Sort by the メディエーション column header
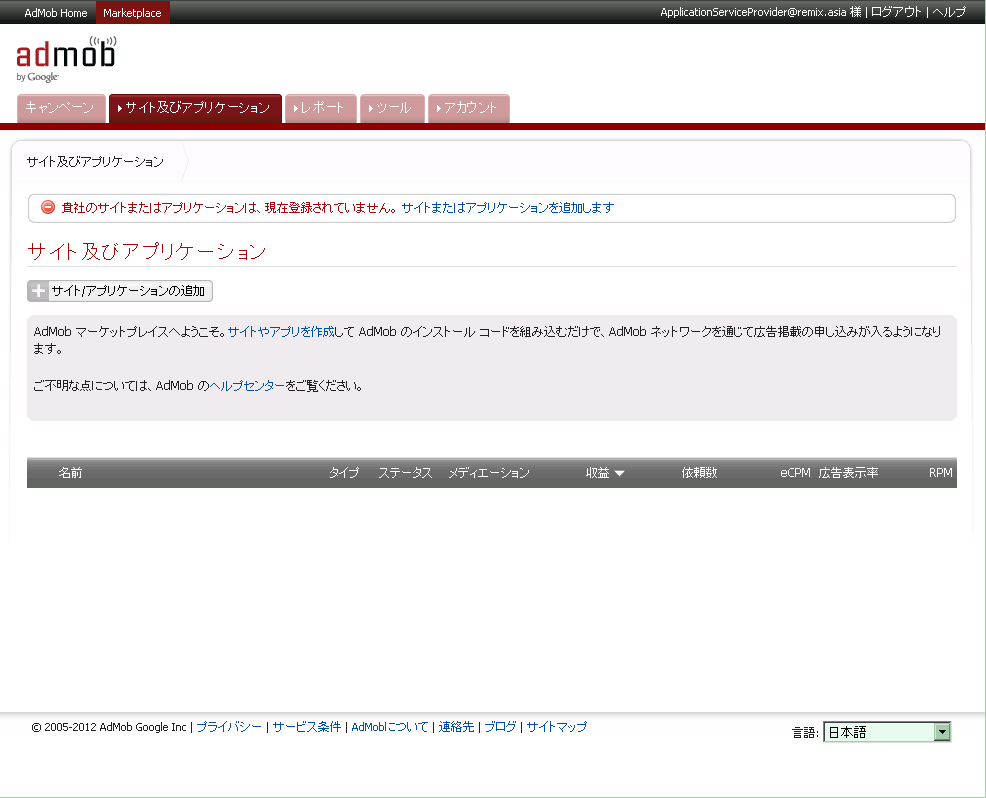Image resolution: width=986 pixels, height=798 pixels. point(489,473)
